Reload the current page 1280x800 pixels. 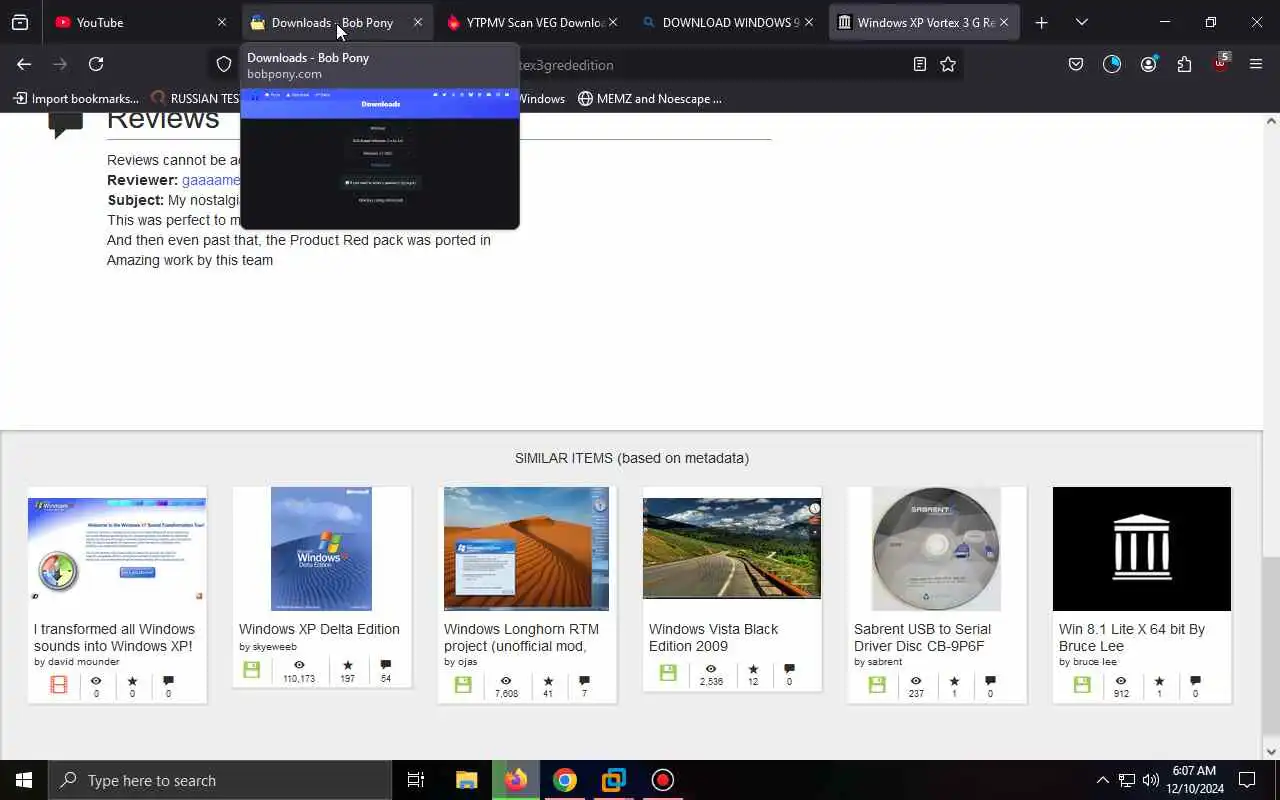[96, 64]
